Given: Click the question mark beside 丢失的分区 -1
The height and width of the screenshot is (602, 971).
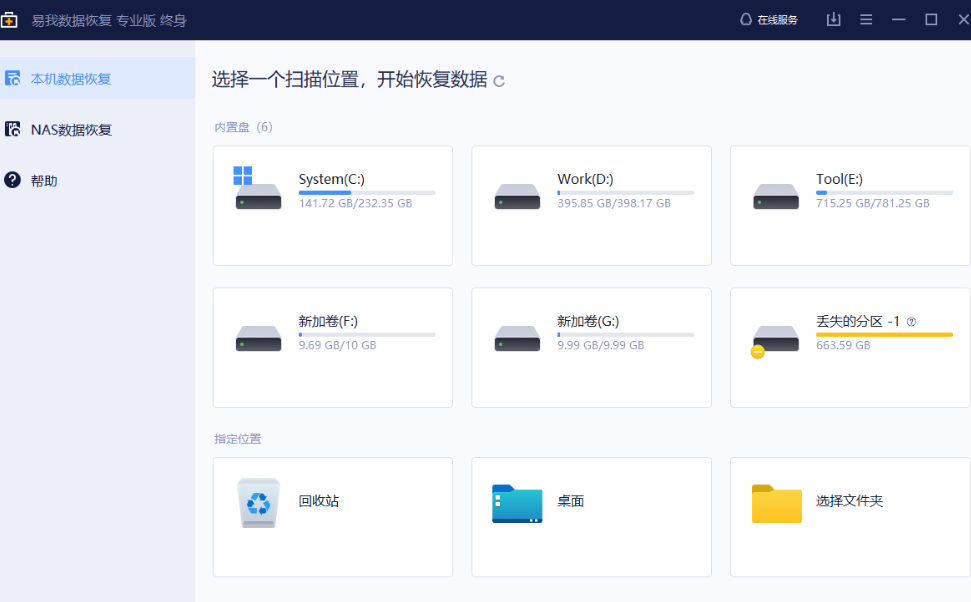Looking at the screenshot, I should point(911,322).
